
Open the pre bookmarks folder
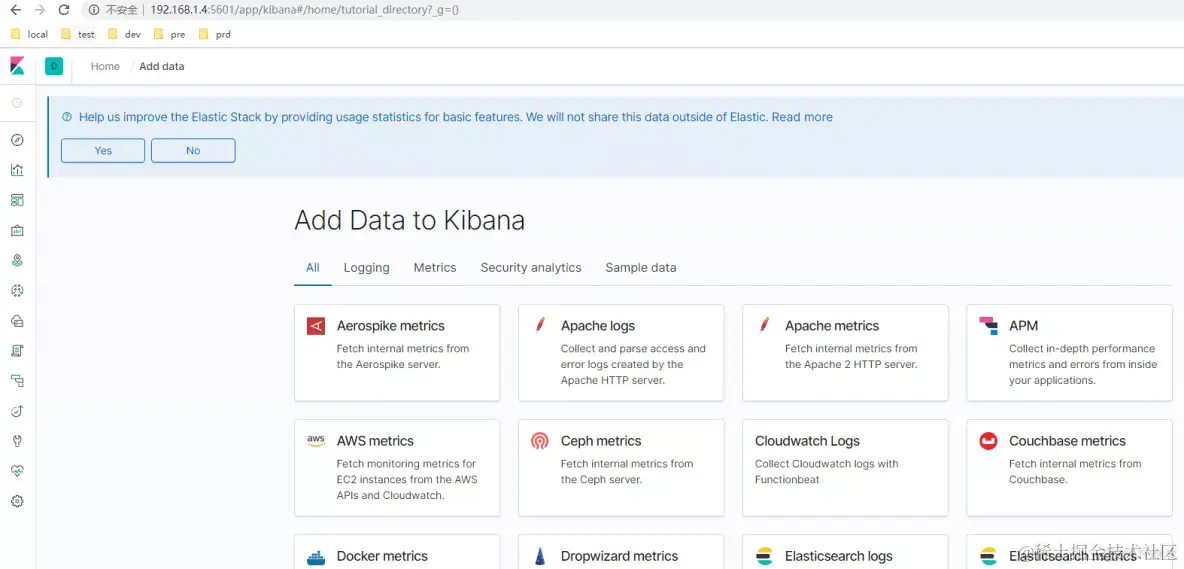coord(169,34)
